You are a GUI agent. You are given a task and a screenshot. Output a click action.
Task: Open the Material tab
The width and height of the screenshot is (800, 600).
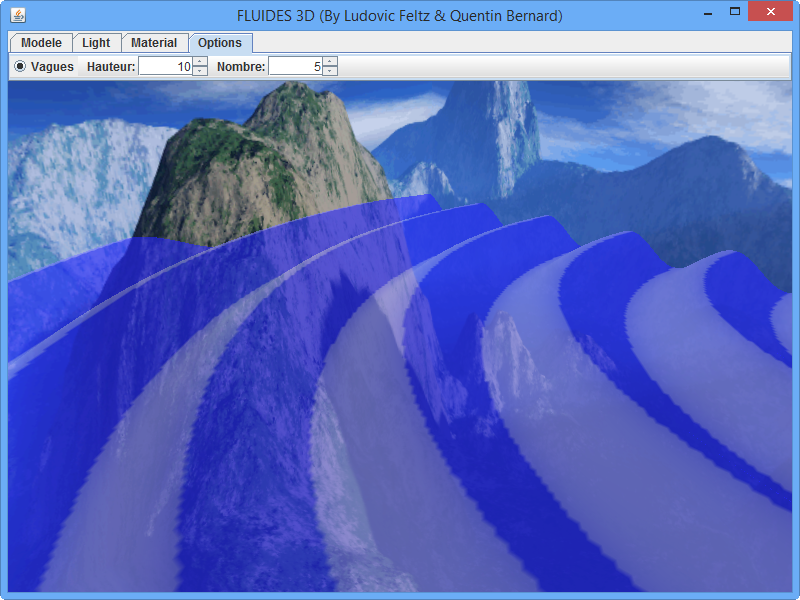tap(154, 43)
